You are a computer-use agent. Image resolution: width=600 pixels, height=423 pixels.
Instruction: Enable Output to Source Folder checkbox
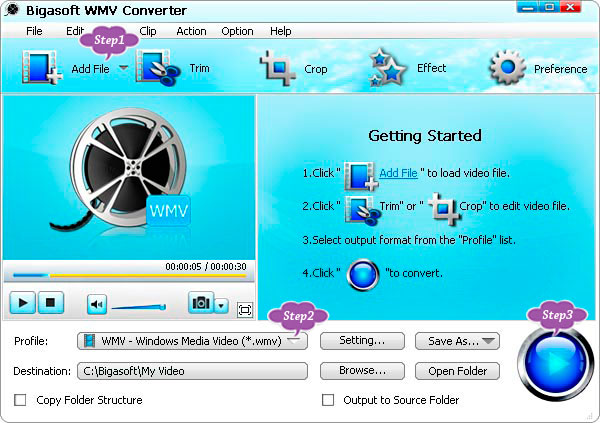click(328, 400)
